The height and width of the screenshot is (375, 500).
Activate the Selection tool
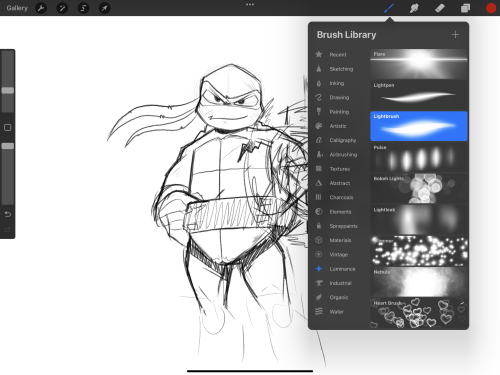(x=83, y=8)
